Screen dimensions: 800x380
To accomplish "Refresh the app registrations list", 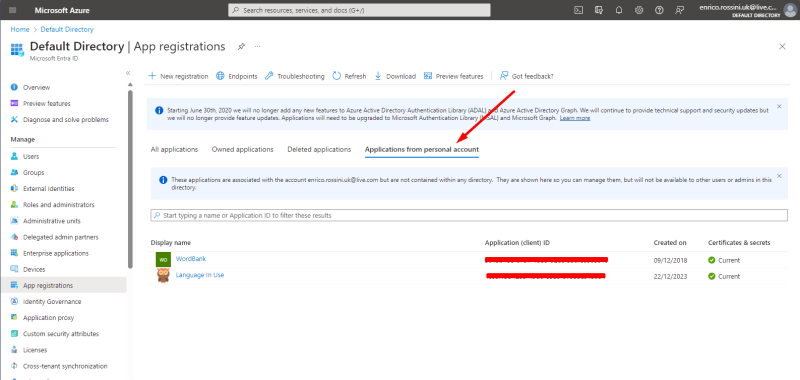I will (x=349, y=76).
